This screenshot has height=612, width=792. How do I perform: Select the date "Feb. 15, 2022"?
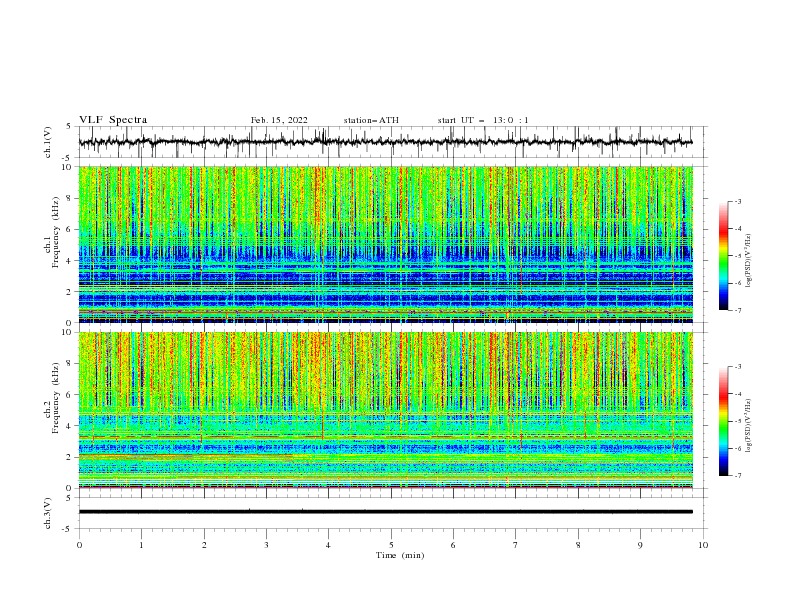(x=279, y=120)
